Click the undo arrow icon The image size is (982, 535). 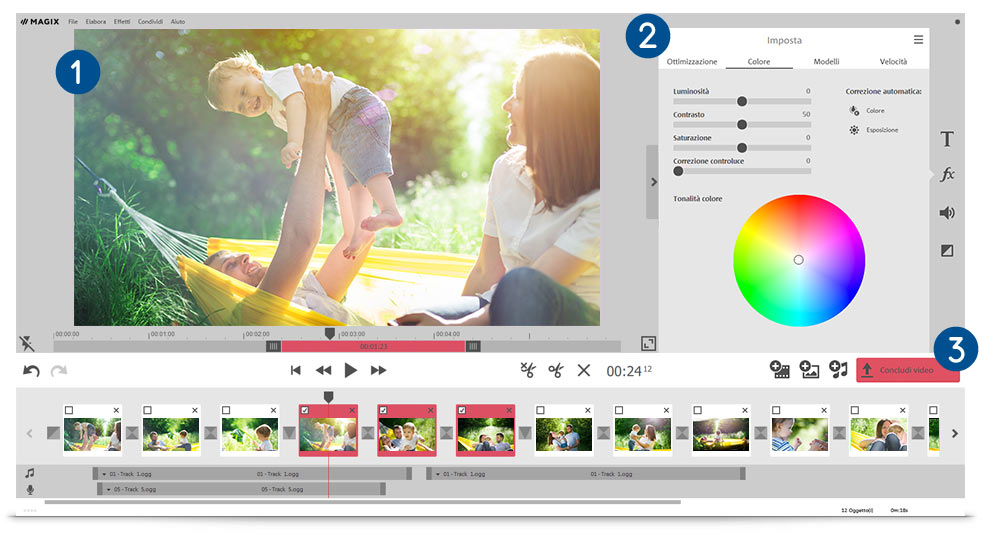coord(31,371)
